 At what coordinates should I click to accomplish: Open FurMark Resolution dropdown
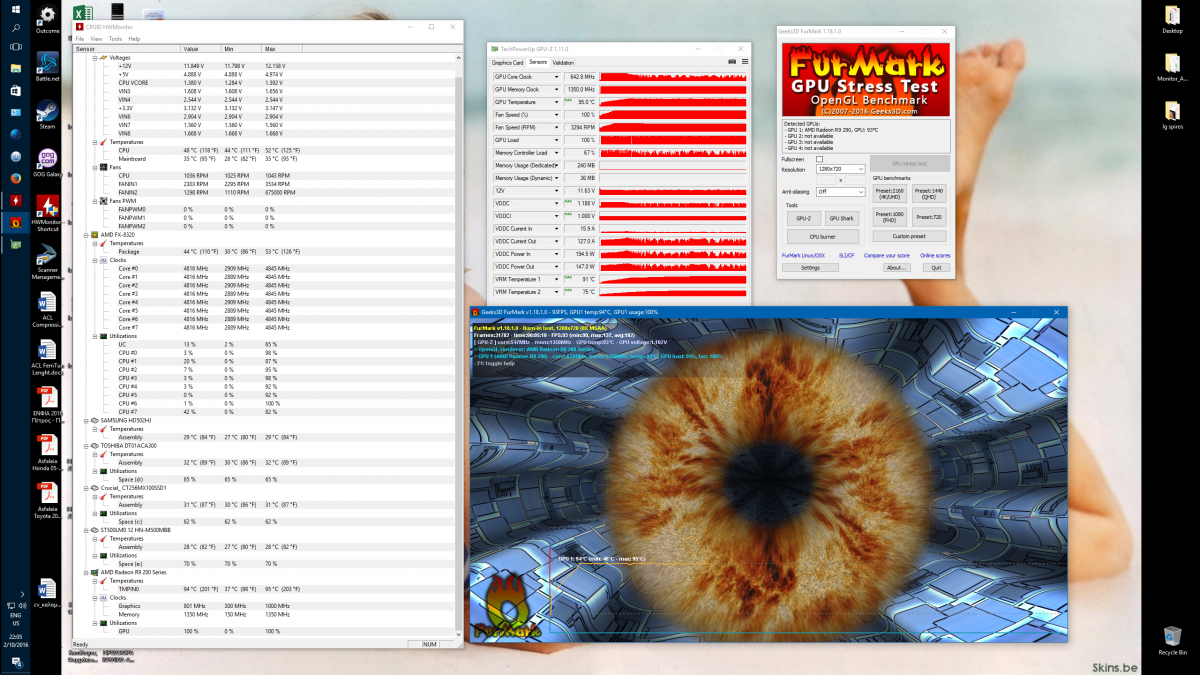pyautogui.click(x=840, y=169)
